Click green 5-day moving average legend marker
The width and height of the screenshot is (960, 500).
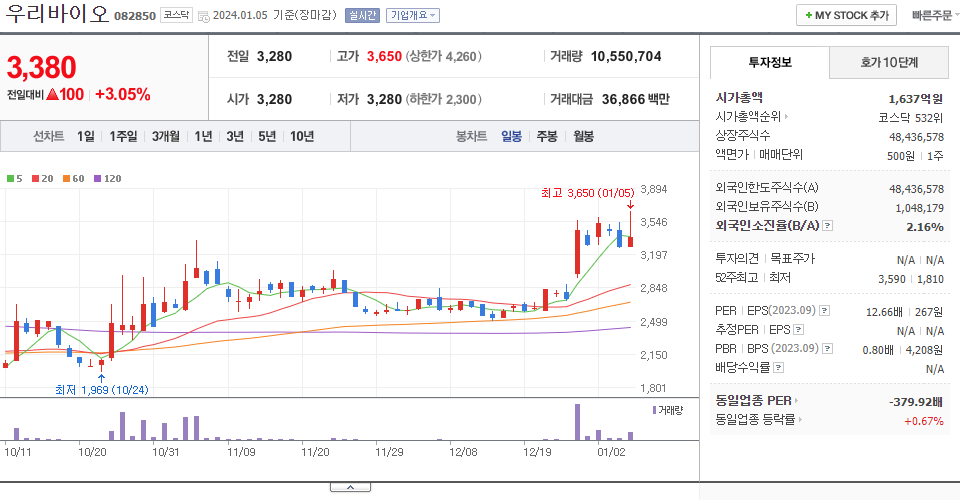tap(10, 179)
